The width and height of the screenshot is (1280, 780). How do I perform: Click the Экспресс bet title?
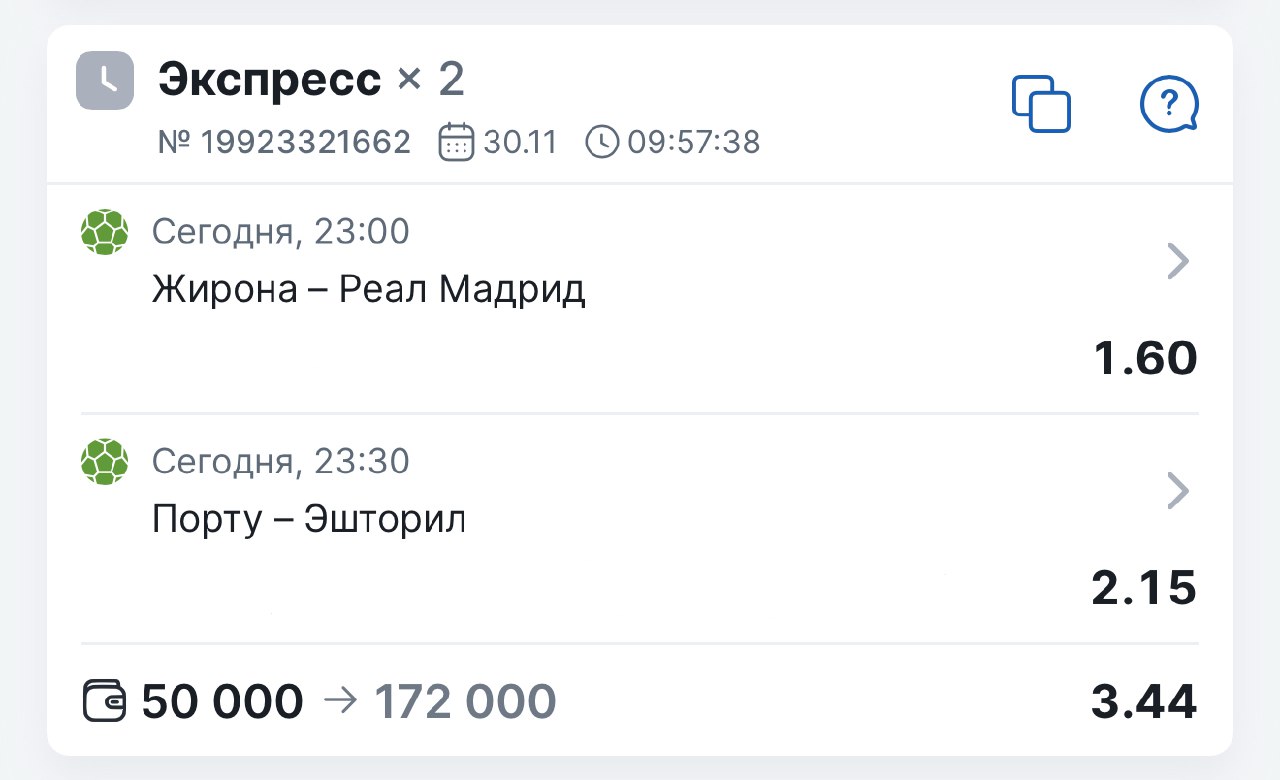click(270, 80)
